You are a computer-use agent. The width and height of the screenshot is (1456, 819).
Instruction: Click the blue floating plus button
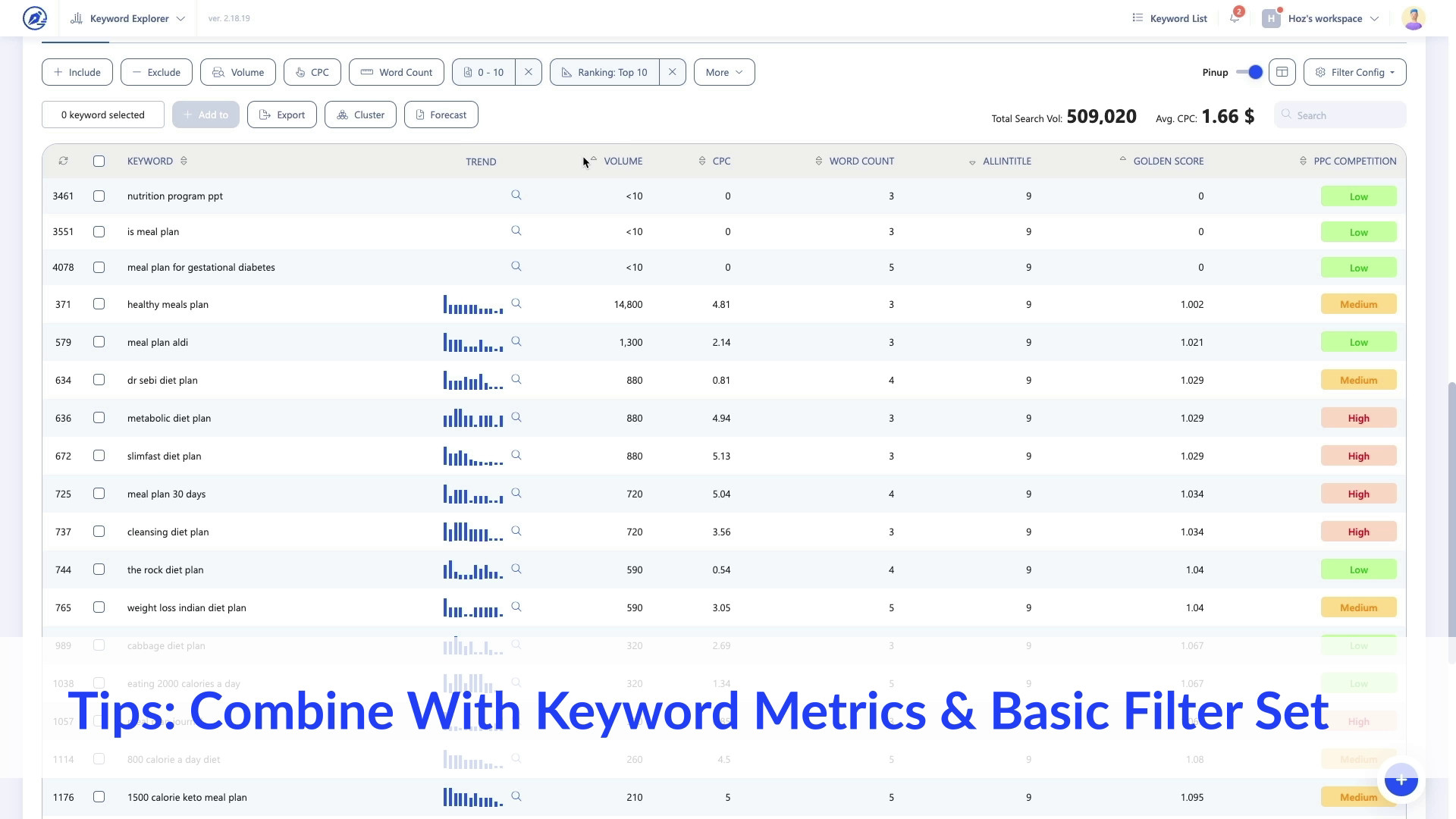(1401, 780)
